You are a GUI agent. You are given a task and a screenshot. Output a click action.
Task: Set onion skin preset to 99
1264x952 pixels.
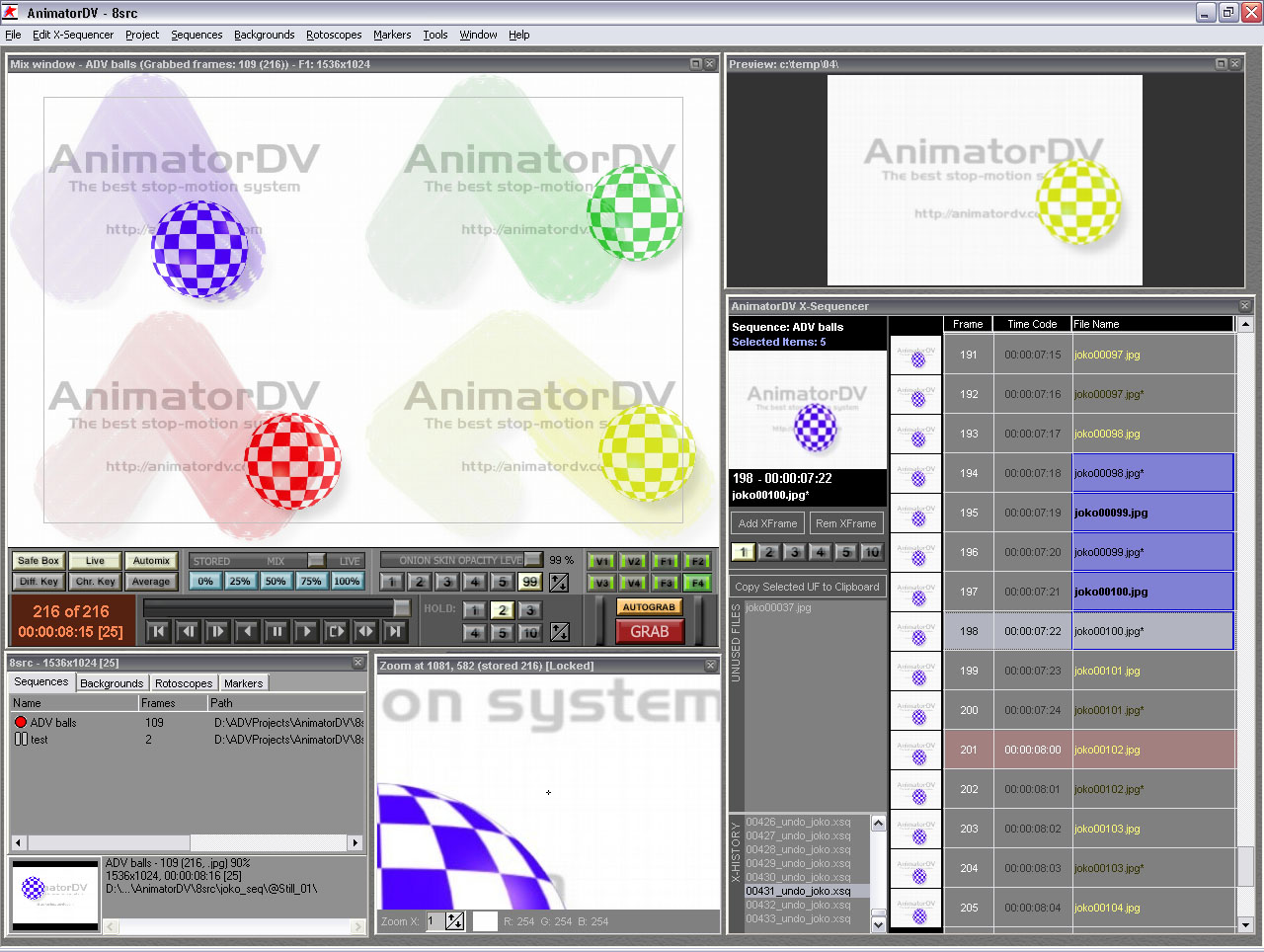(530, 583)
